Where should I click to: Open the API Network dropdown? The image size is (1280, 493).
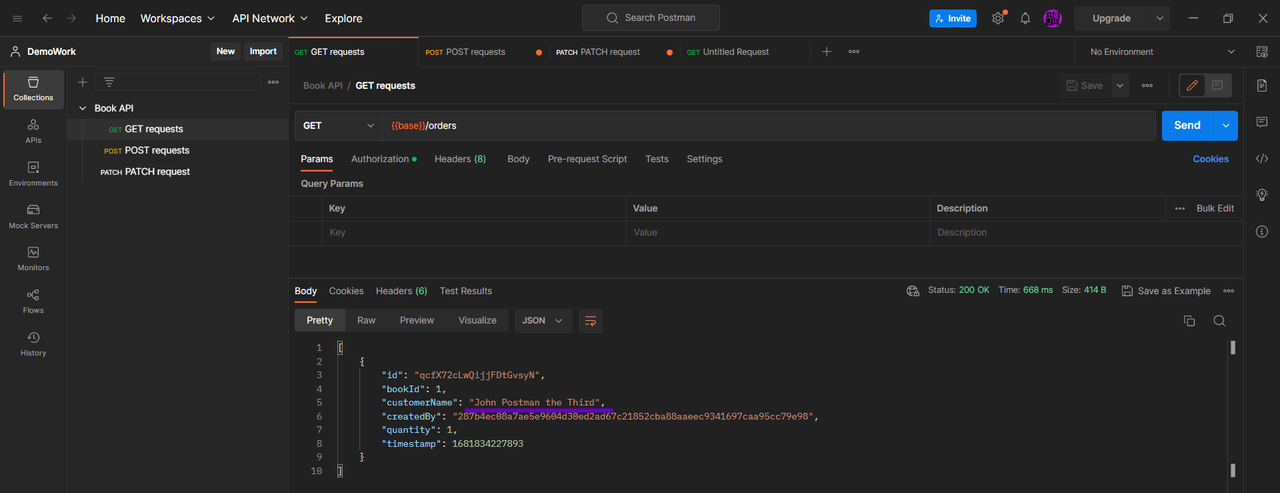pos(270,18)
